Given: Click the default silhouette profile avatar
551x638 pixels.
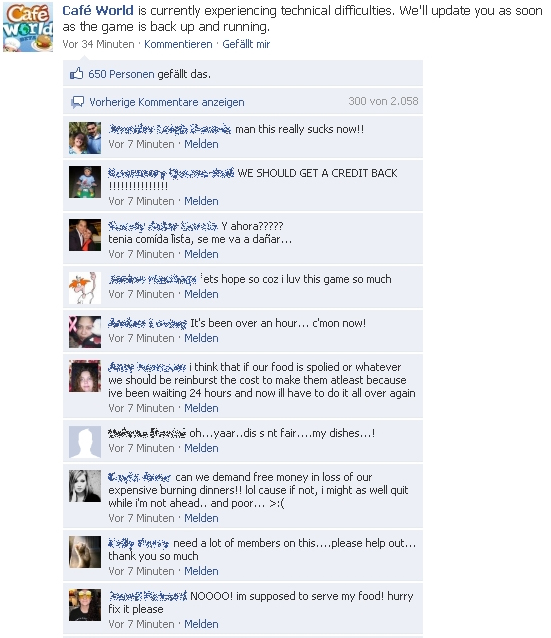Looking at the screenshot, I should 85,442.
